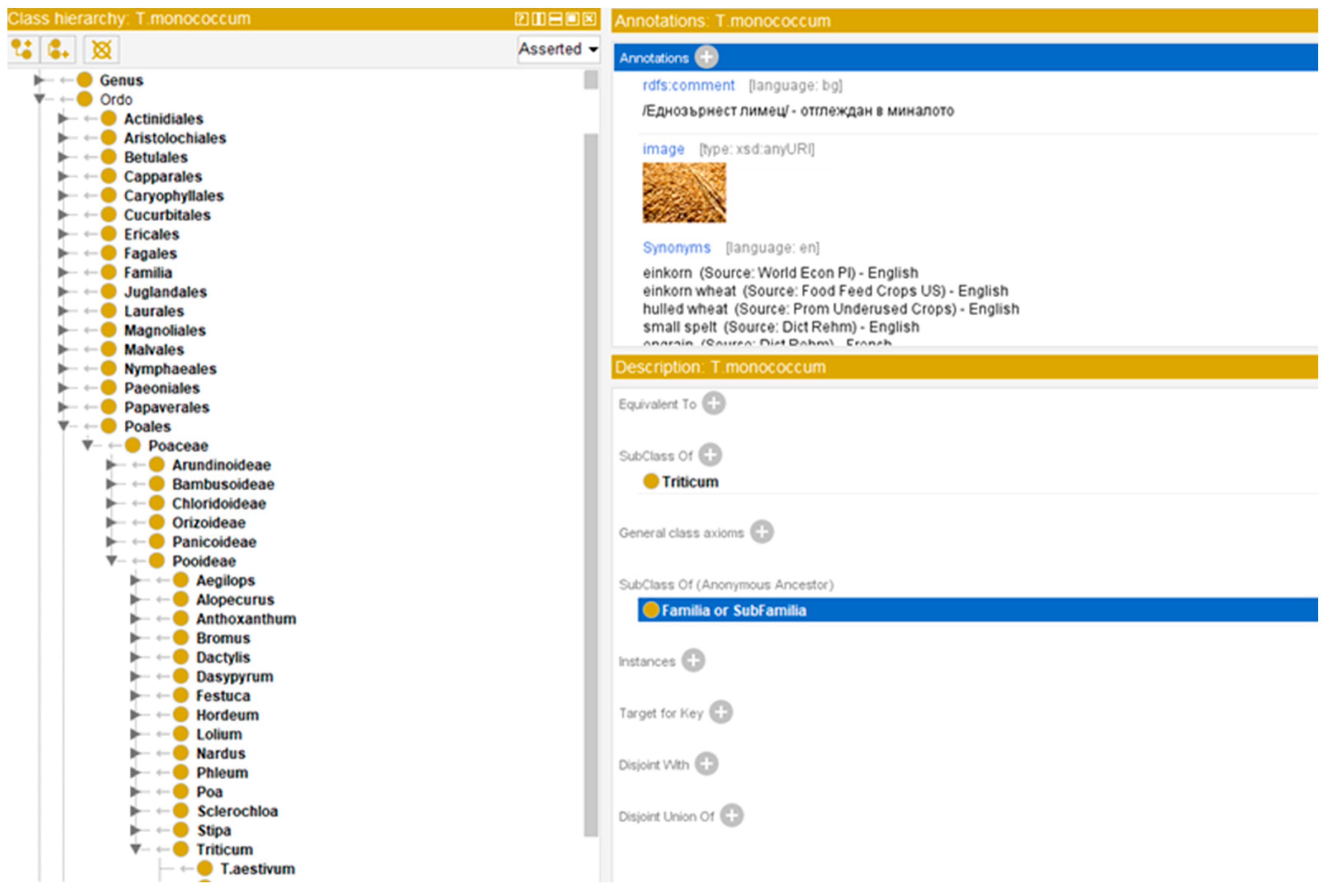Select Familia or SubFamilia ancestor row

coord(977,610)
